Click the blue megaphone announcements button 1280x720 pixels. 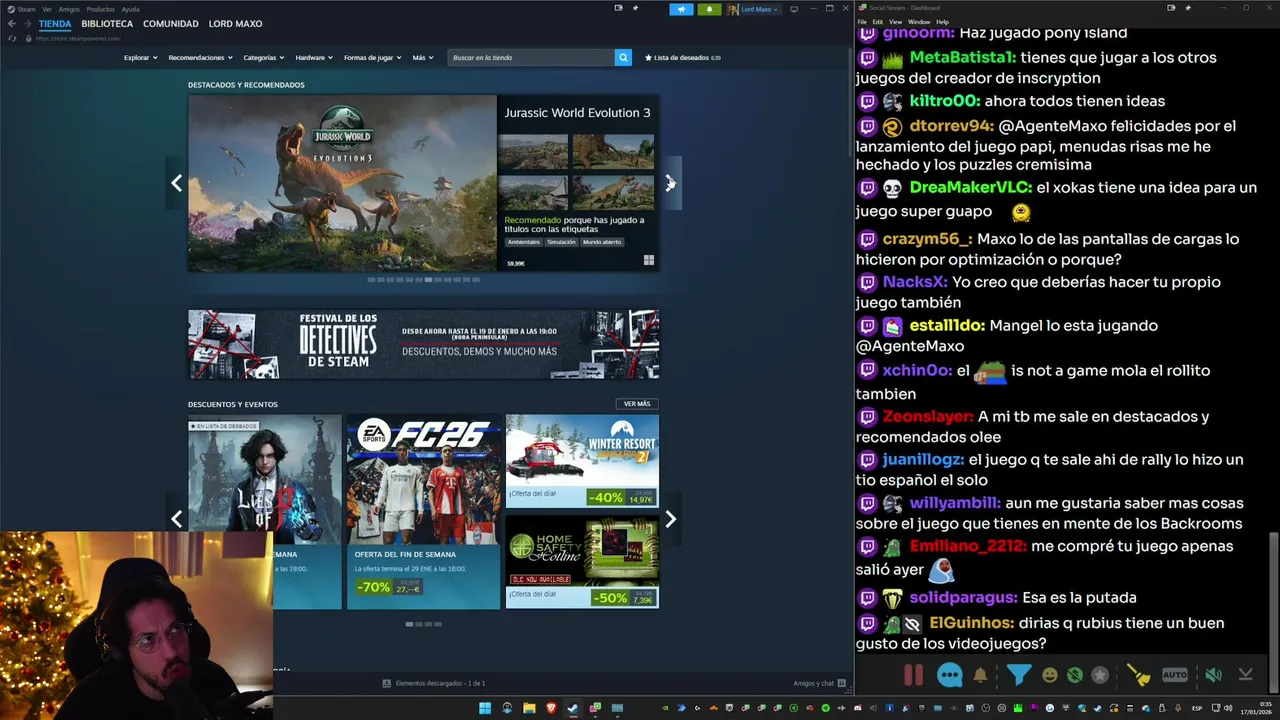(681, 9)
